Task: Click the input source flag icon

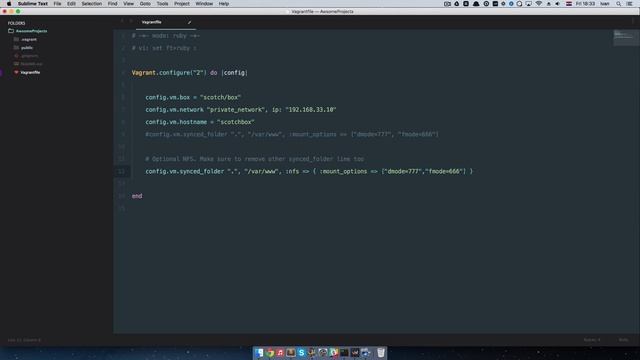Action: [x=569, y=4]
